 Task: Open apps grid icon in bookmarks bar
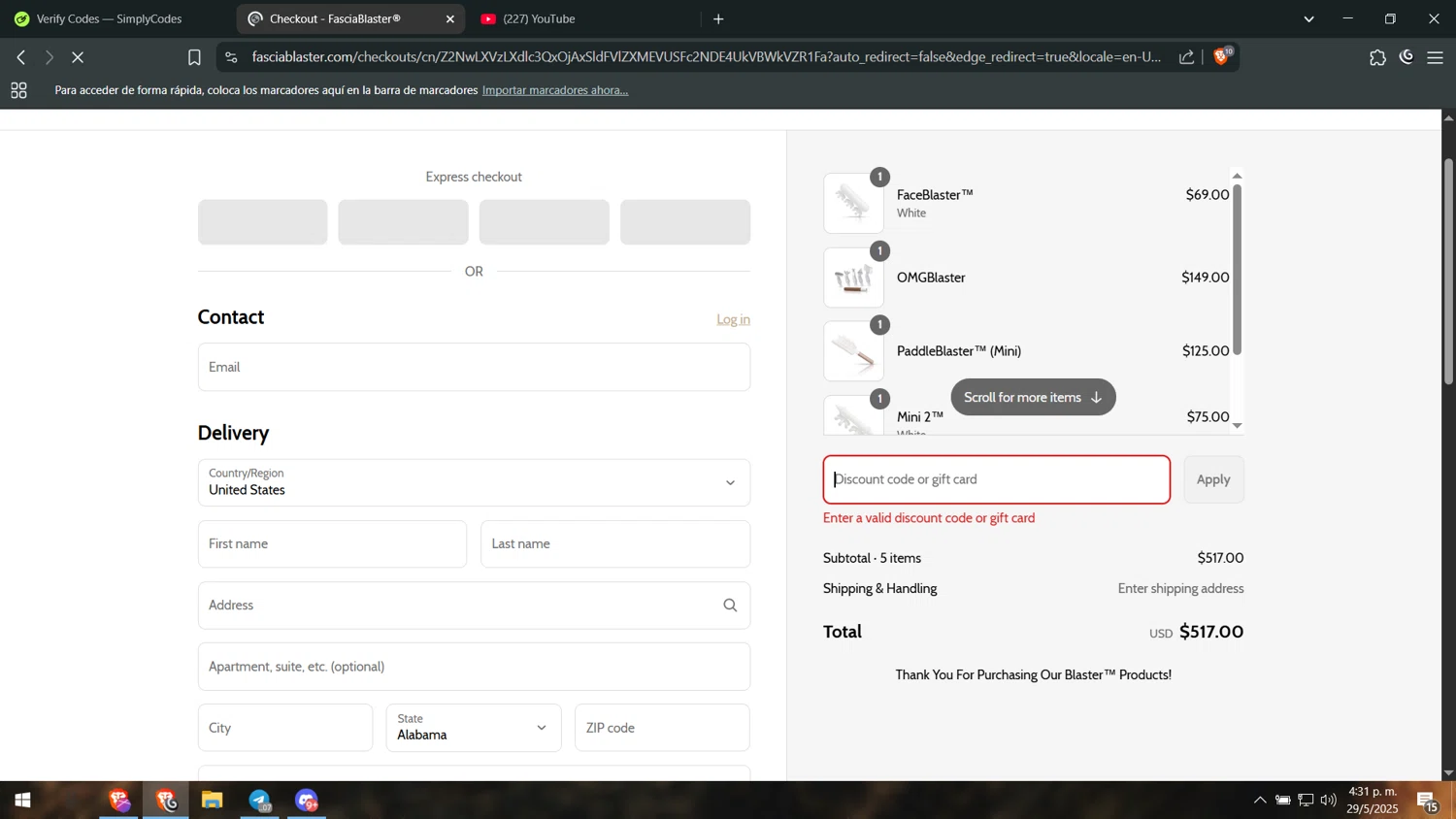click(x=18, y=90)
